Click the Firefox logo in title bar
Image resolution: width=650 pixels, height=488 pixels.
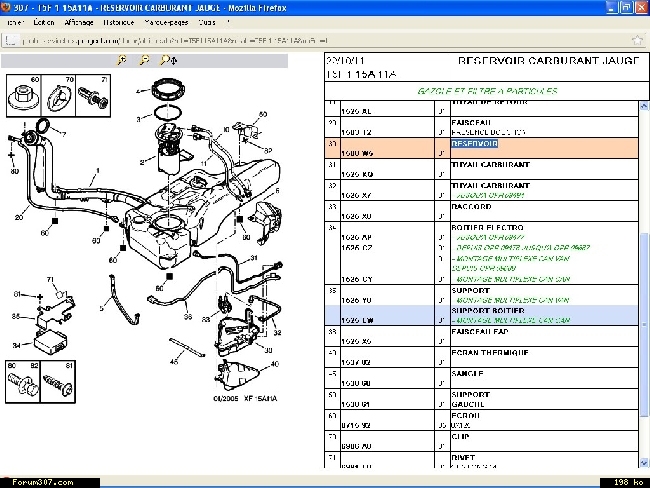pos(6,7)
